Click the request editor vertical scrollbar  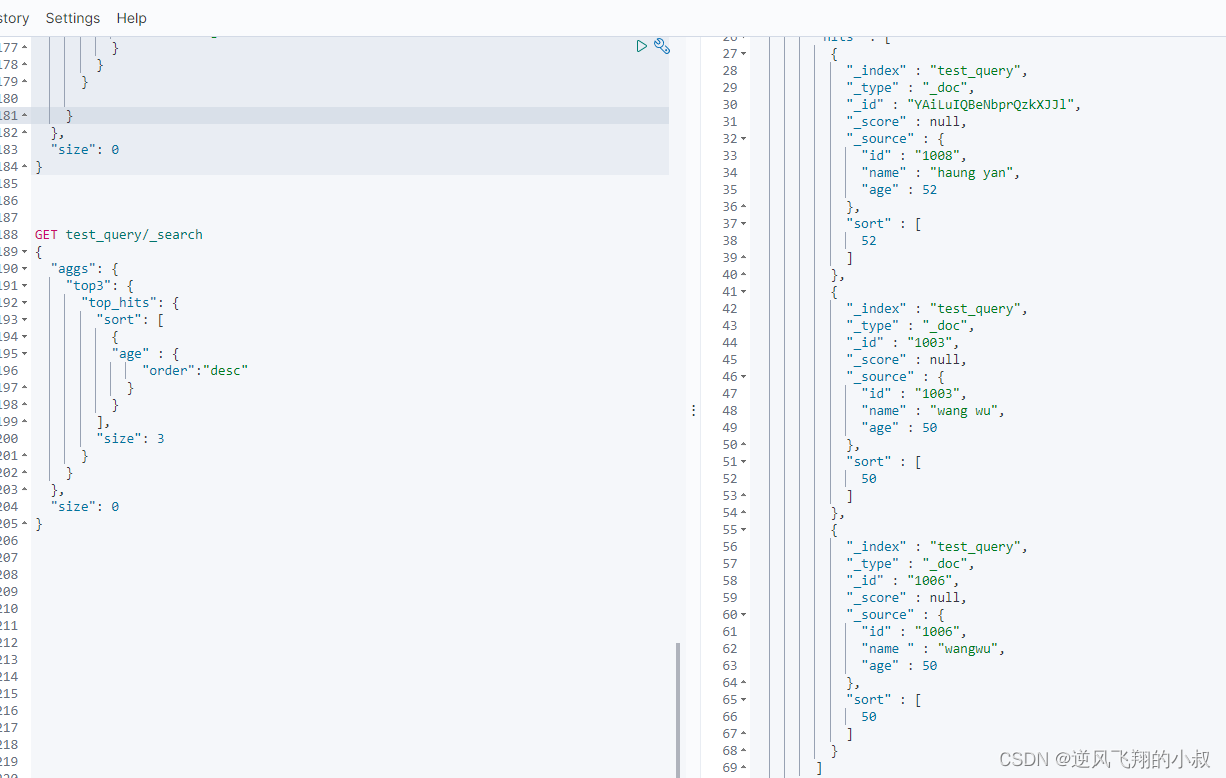pyautogui.click(x=678, y=708)
